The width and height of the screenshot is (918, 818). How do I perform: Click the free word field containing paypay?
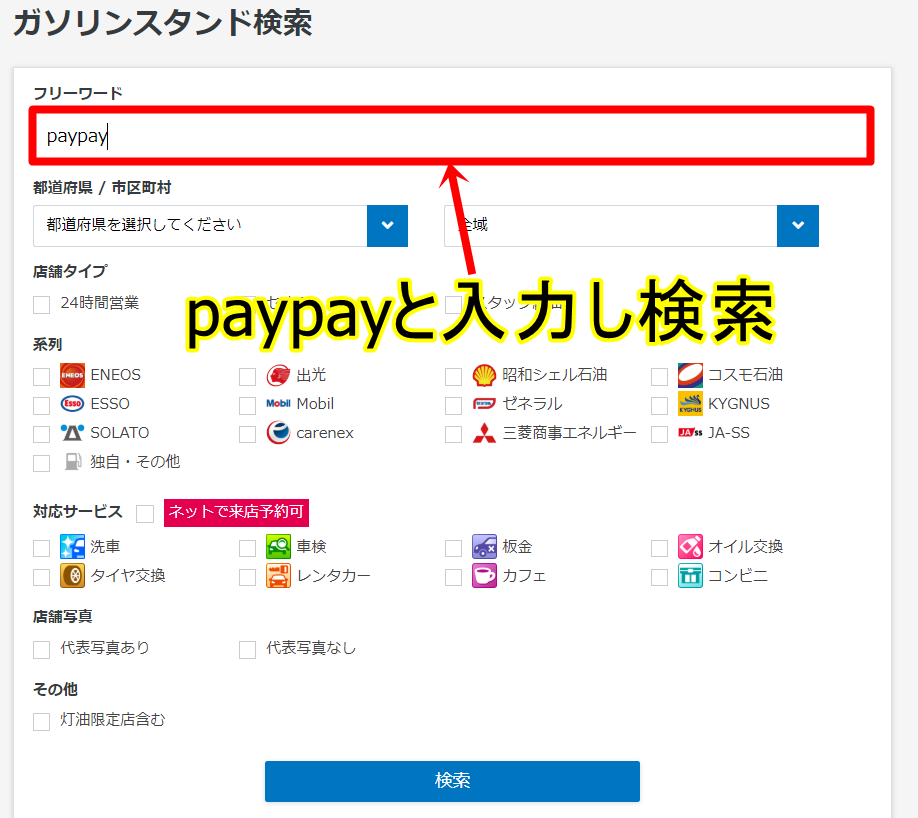pyautogui.click(x=451, y=136)
